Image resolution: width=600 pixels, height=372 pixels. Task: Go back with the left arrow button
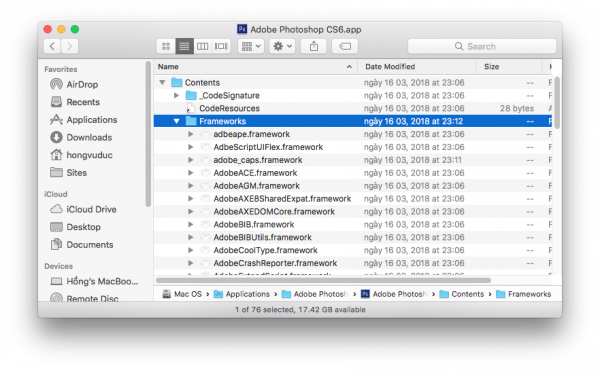pyautogui.click(x=52, y=46)
